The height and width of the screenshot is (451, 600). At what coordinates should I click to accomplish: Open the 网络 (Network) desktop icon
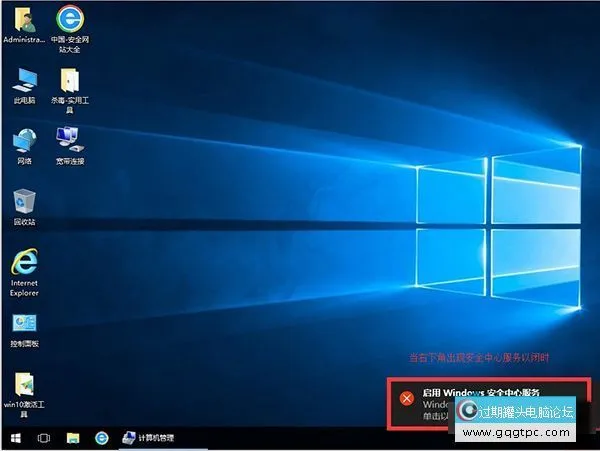coord(24,140)
